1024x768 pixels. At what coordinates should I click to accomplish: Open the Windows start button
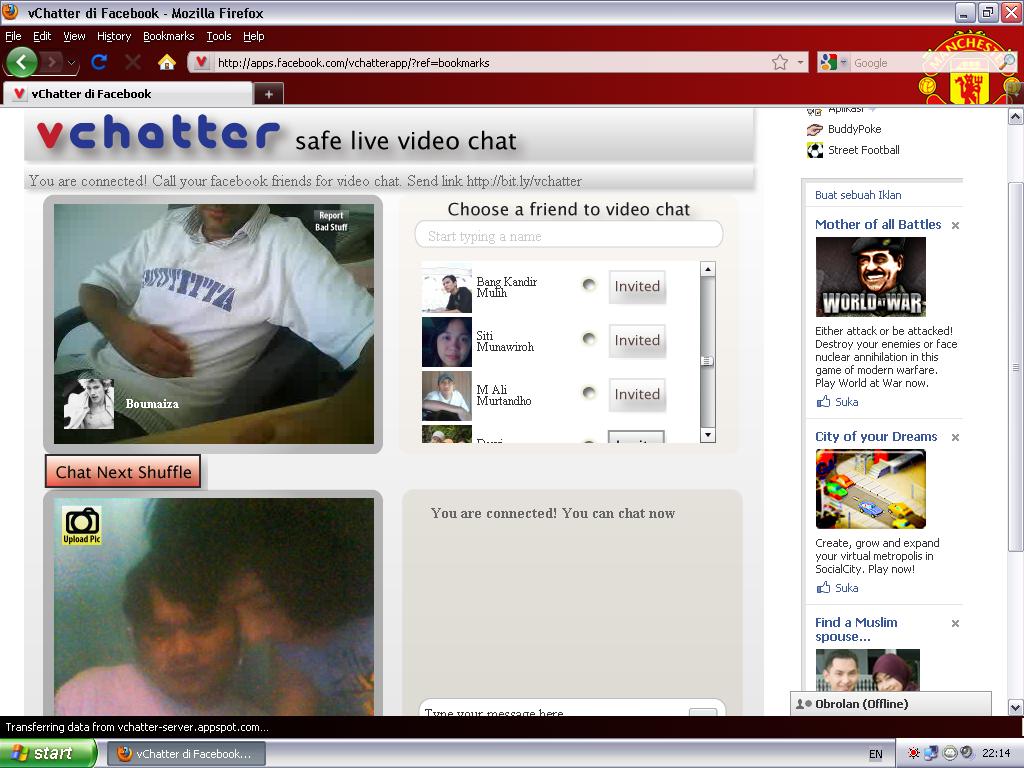(48, 753)
